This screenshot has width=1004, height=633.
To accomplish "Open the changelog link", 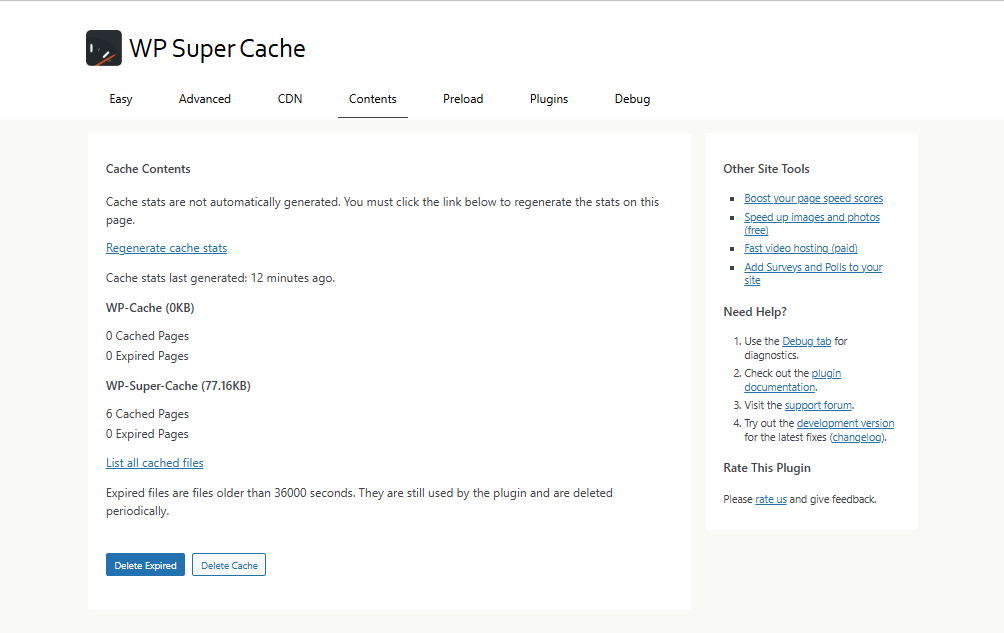I will pos(857,437).
